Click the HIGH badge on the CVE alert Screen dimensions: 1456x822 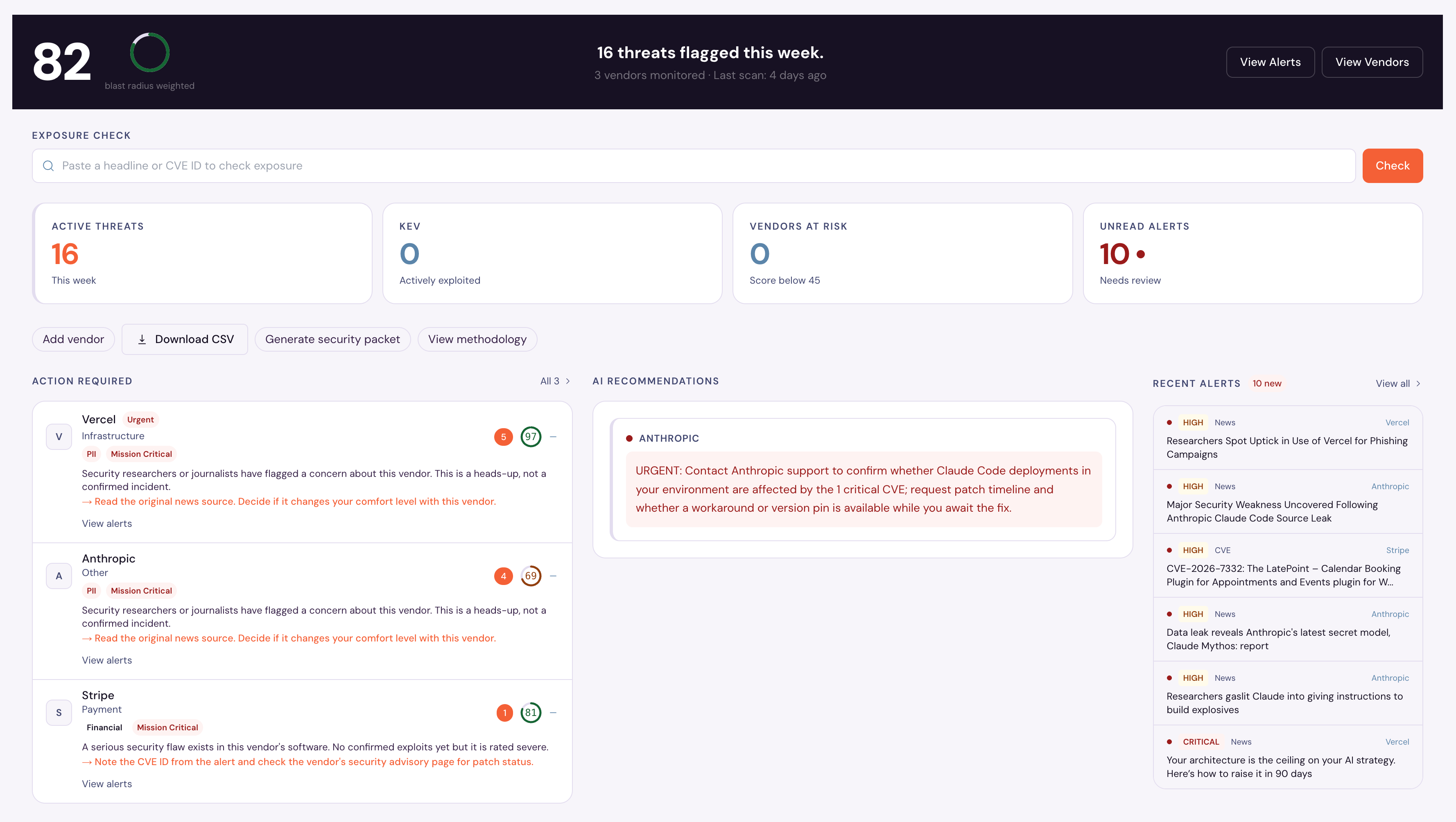click(1193, 550)
